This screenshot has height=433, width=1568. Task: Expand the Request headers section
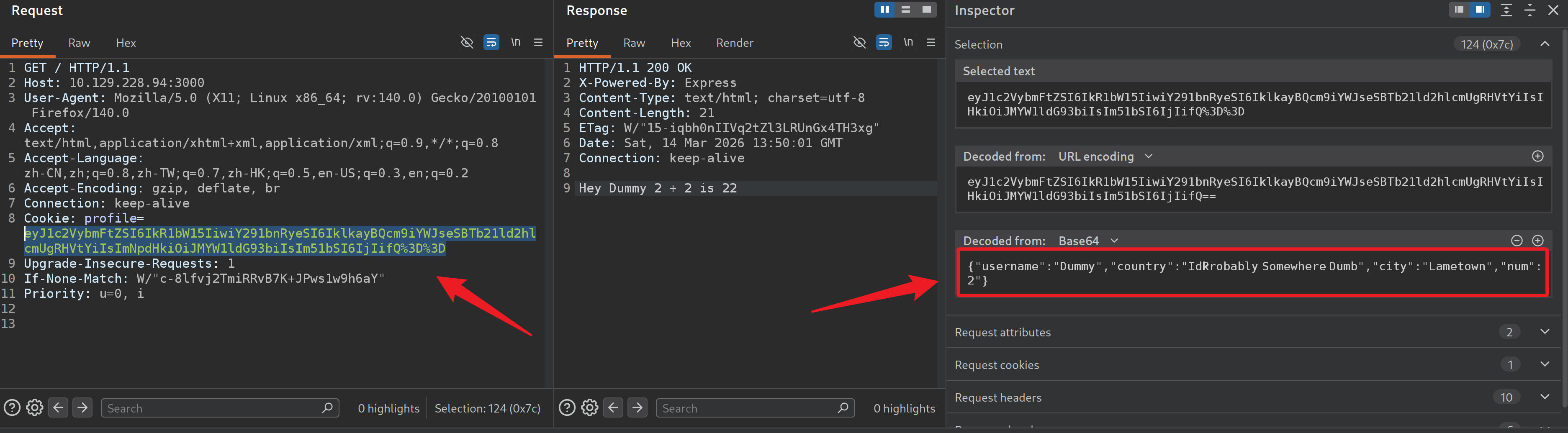1544,397
